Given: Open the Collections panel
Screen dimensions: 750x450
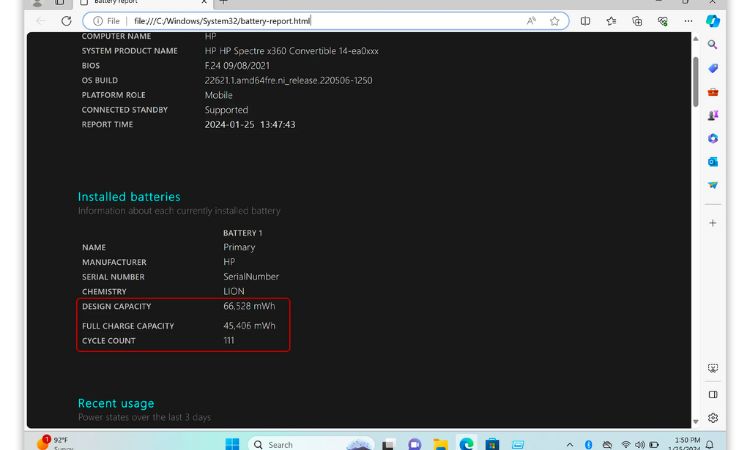Looking at the screenshot, I should coord(637,21).
